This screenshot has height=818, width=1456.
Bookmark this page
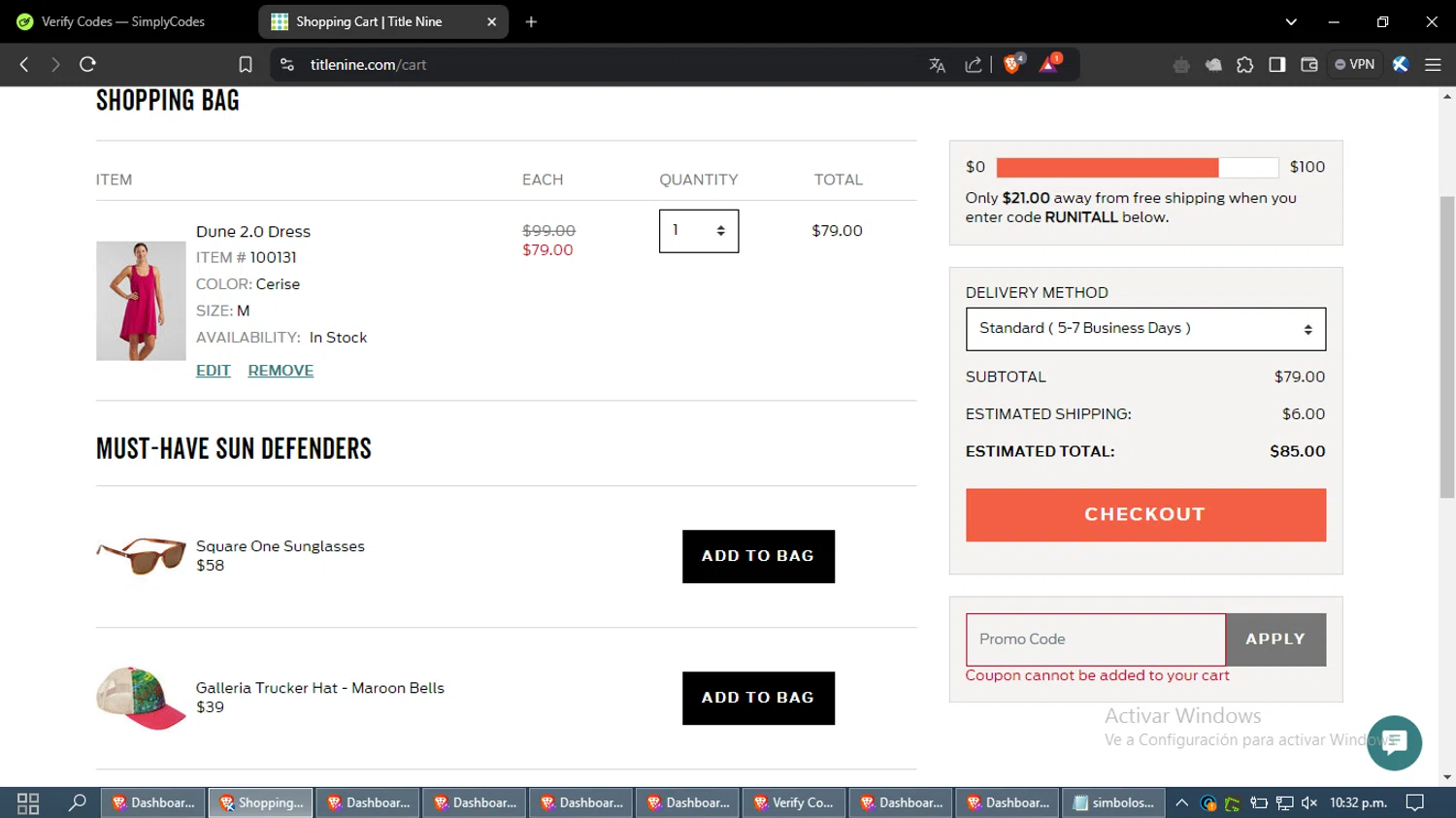pos(246,64)
